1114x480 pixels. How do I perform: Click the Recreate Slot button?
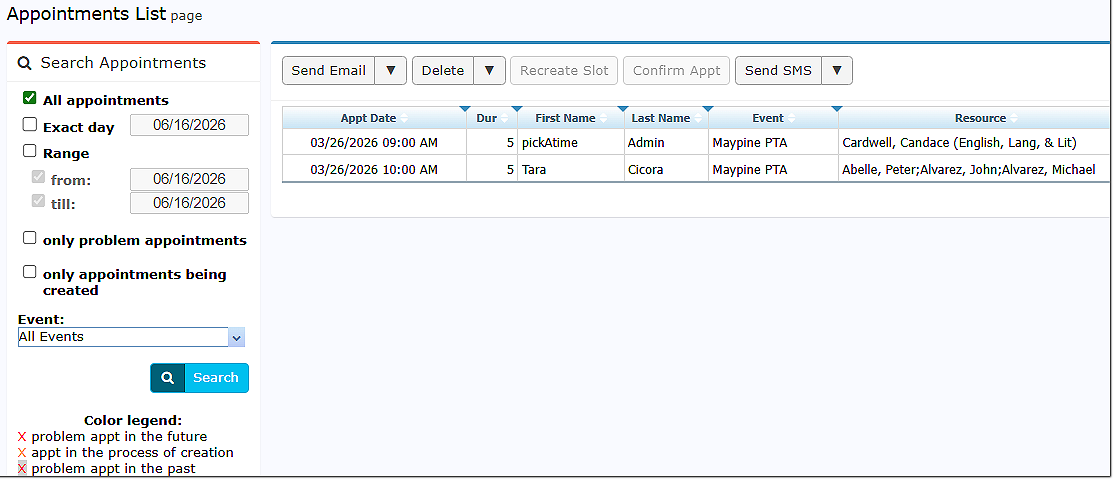564,71
